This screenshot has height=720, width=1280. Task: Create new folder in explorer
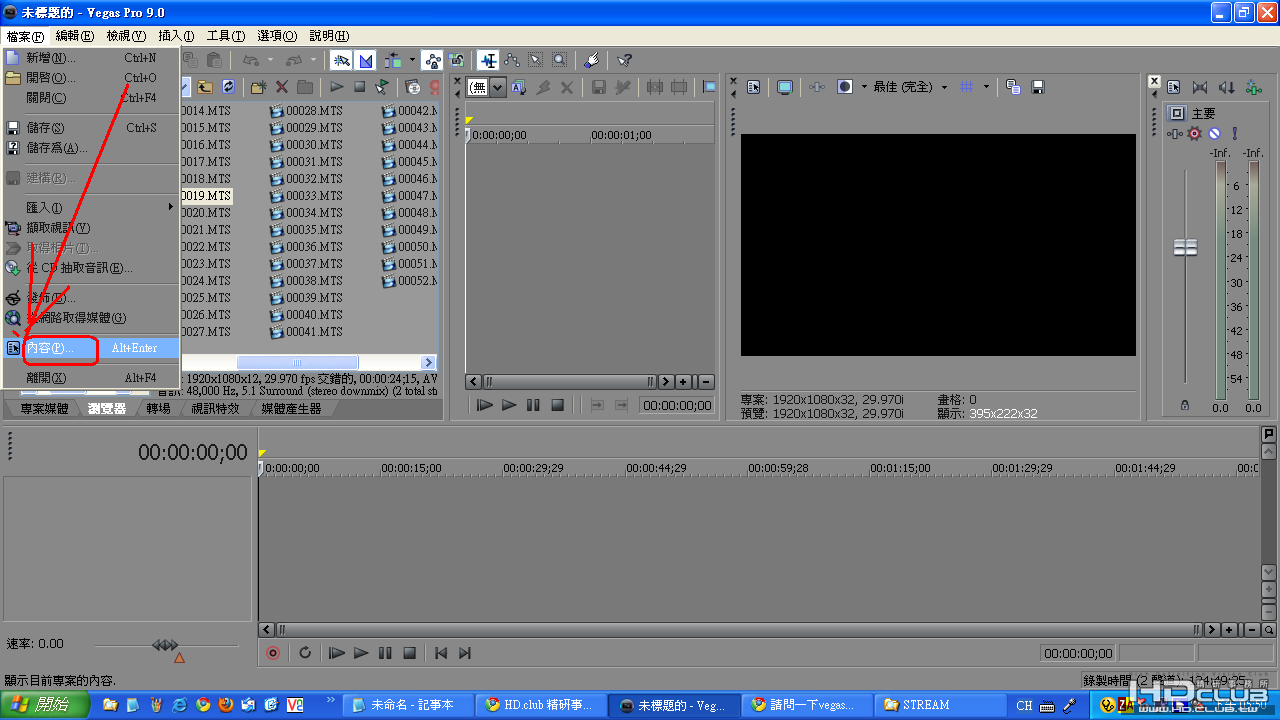coord(258,87)
